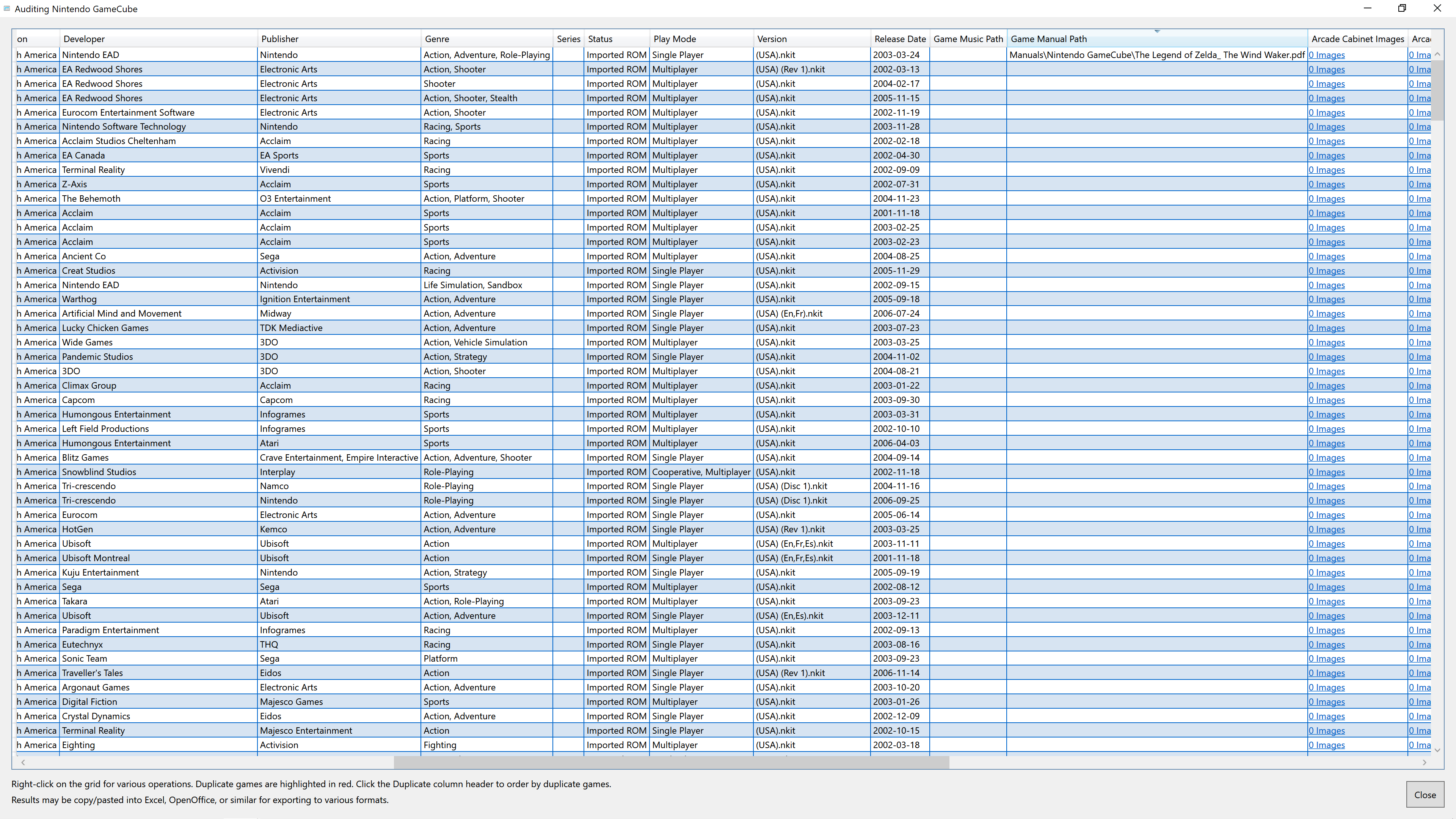Open 0 Images link for Ancient Co row
The image size is (1456, 819).
[1327, 256]
